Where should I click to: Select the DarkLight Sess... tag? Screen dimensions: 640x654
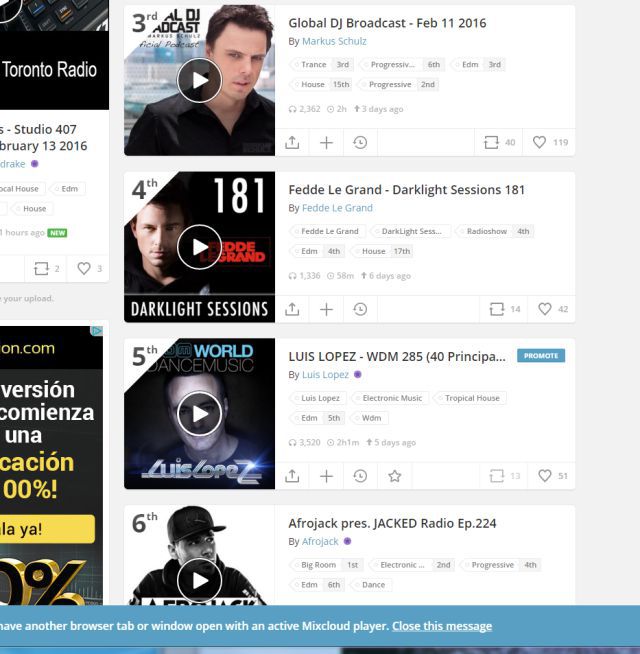[x=411, y=231]
